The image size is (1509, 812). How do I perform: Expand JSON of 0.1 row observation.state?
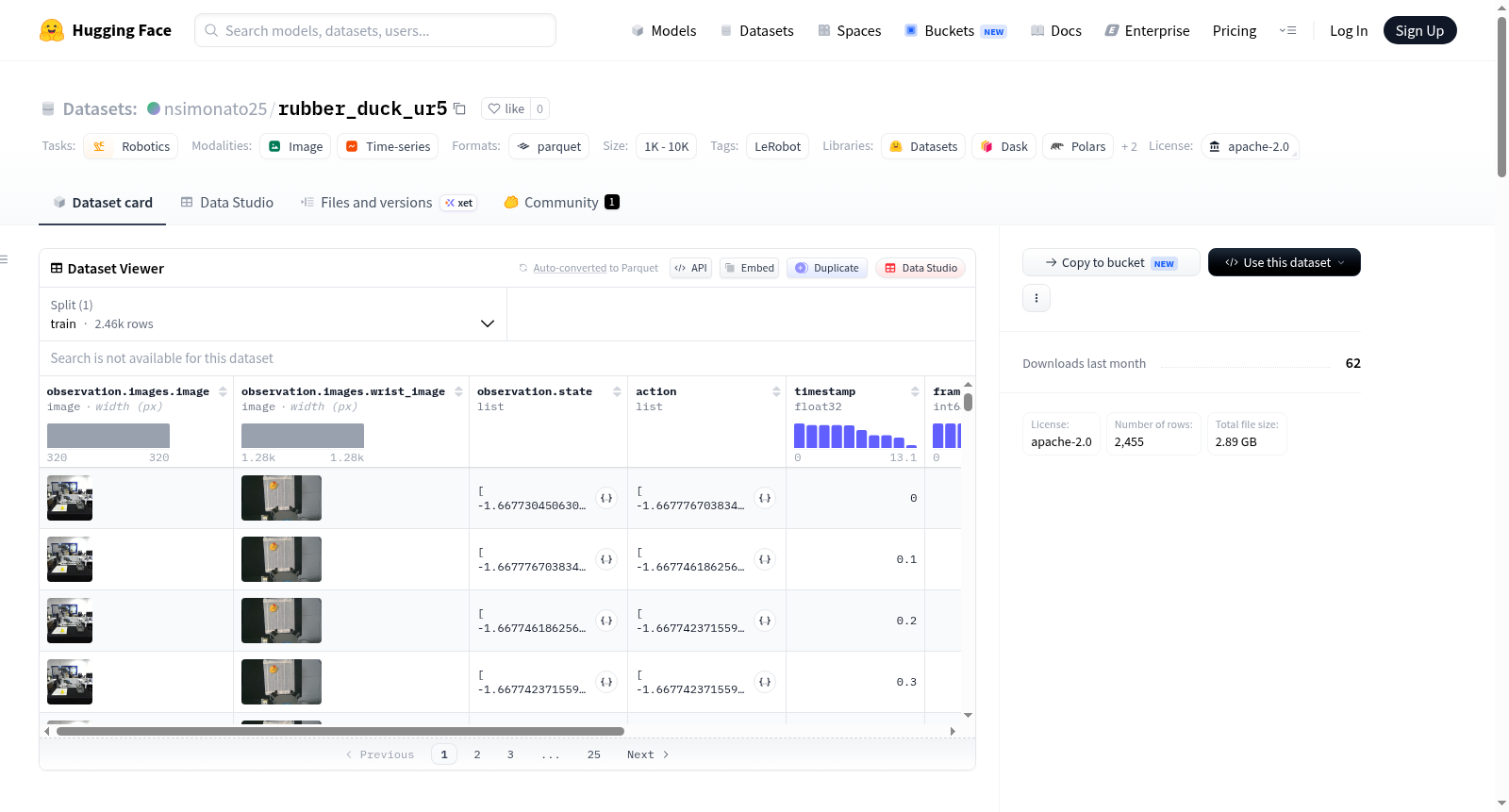[x=606, y=559]
